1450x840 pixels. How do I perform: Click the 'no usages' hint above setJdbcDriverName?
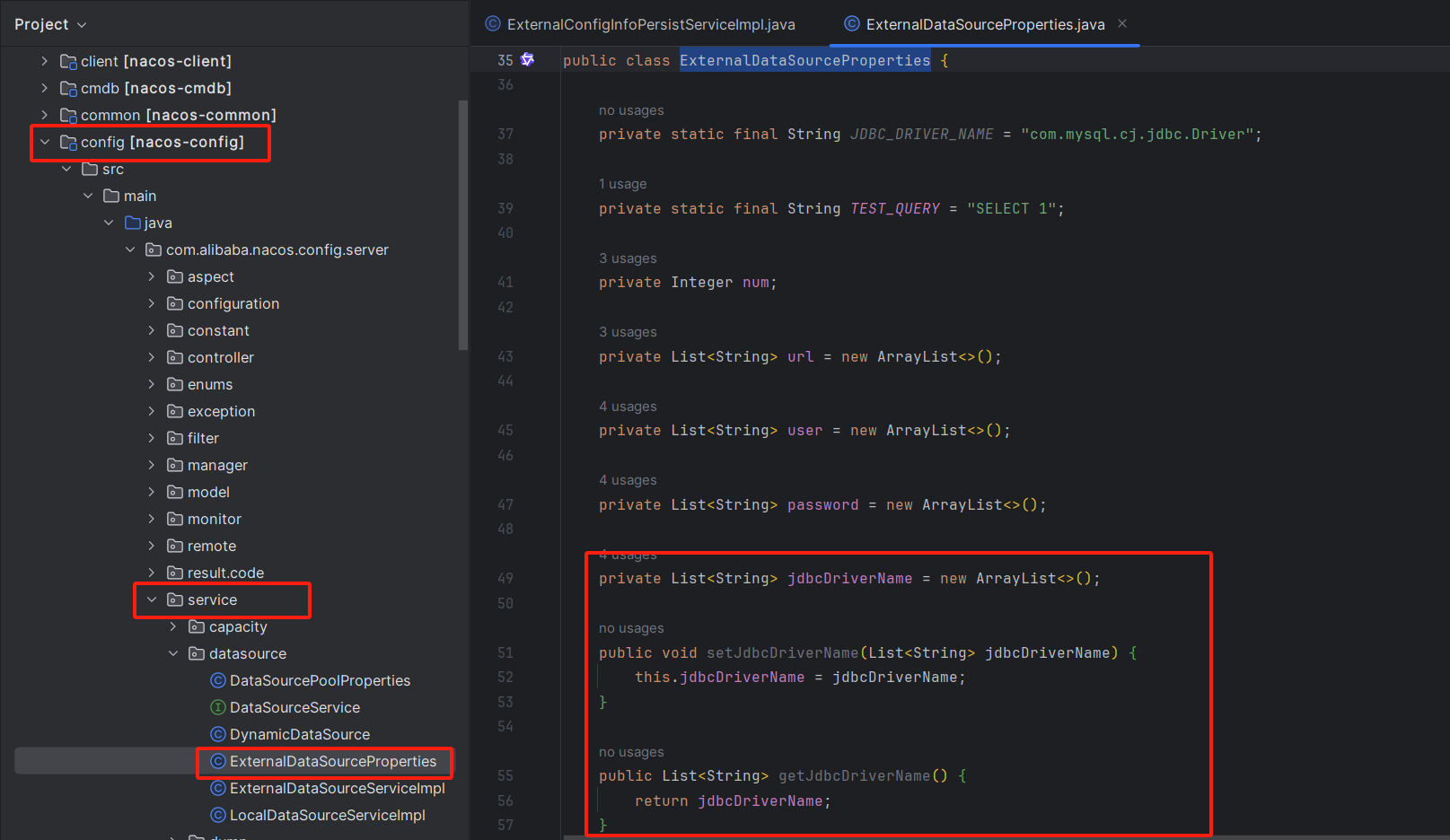(x=631, y=628)
